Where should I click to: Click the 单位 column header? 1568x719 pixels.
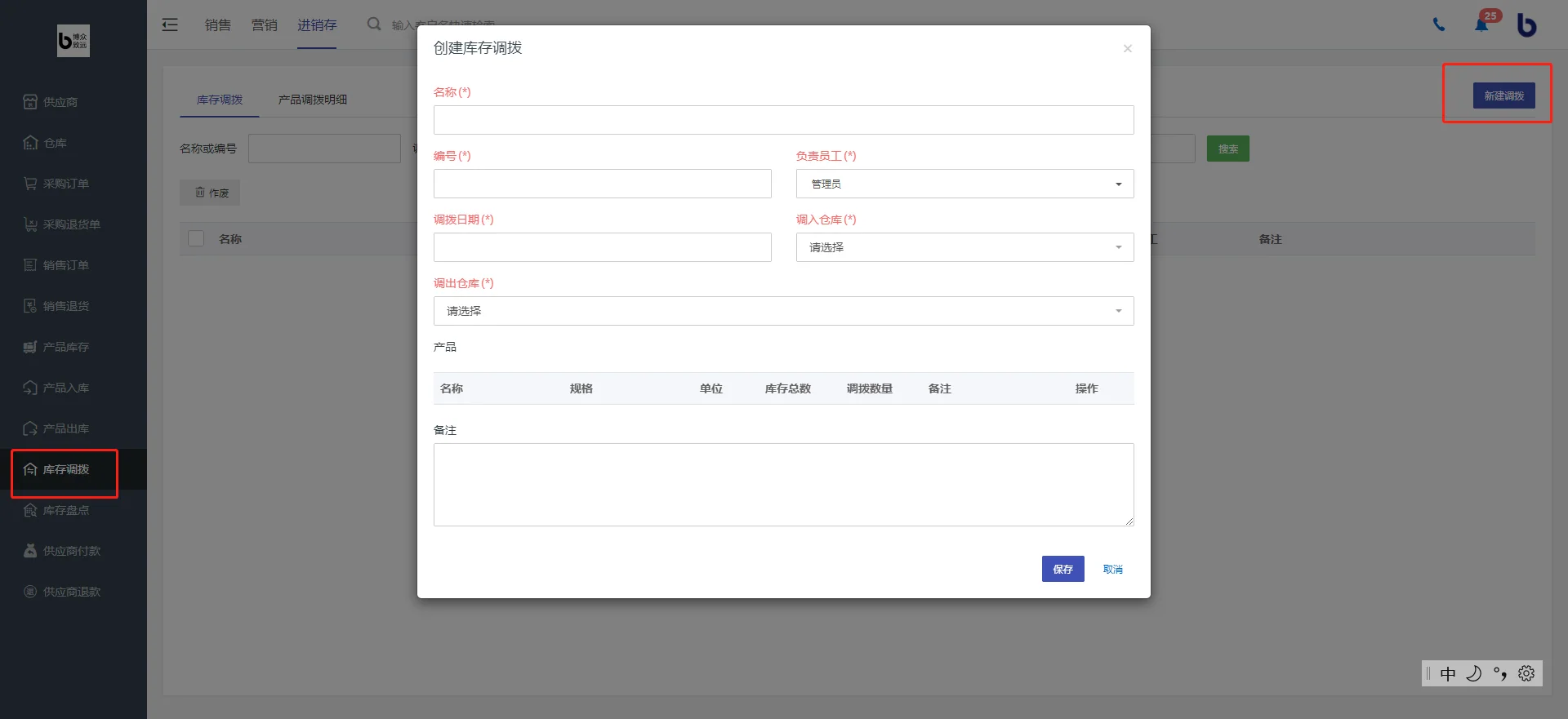click(x=711, y=388)
